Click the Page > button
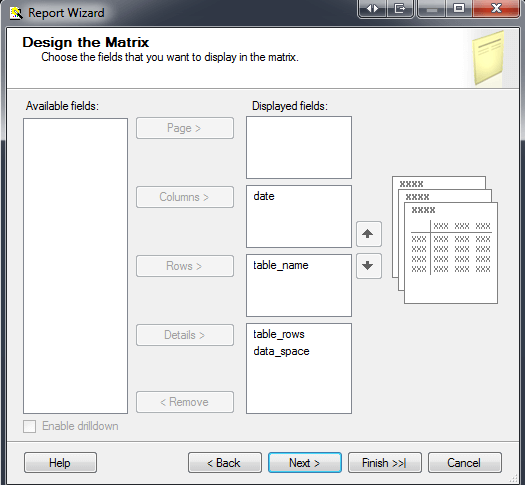Viewport: 525px width, 485px height. pyautogui.click(x=185, y=128)
